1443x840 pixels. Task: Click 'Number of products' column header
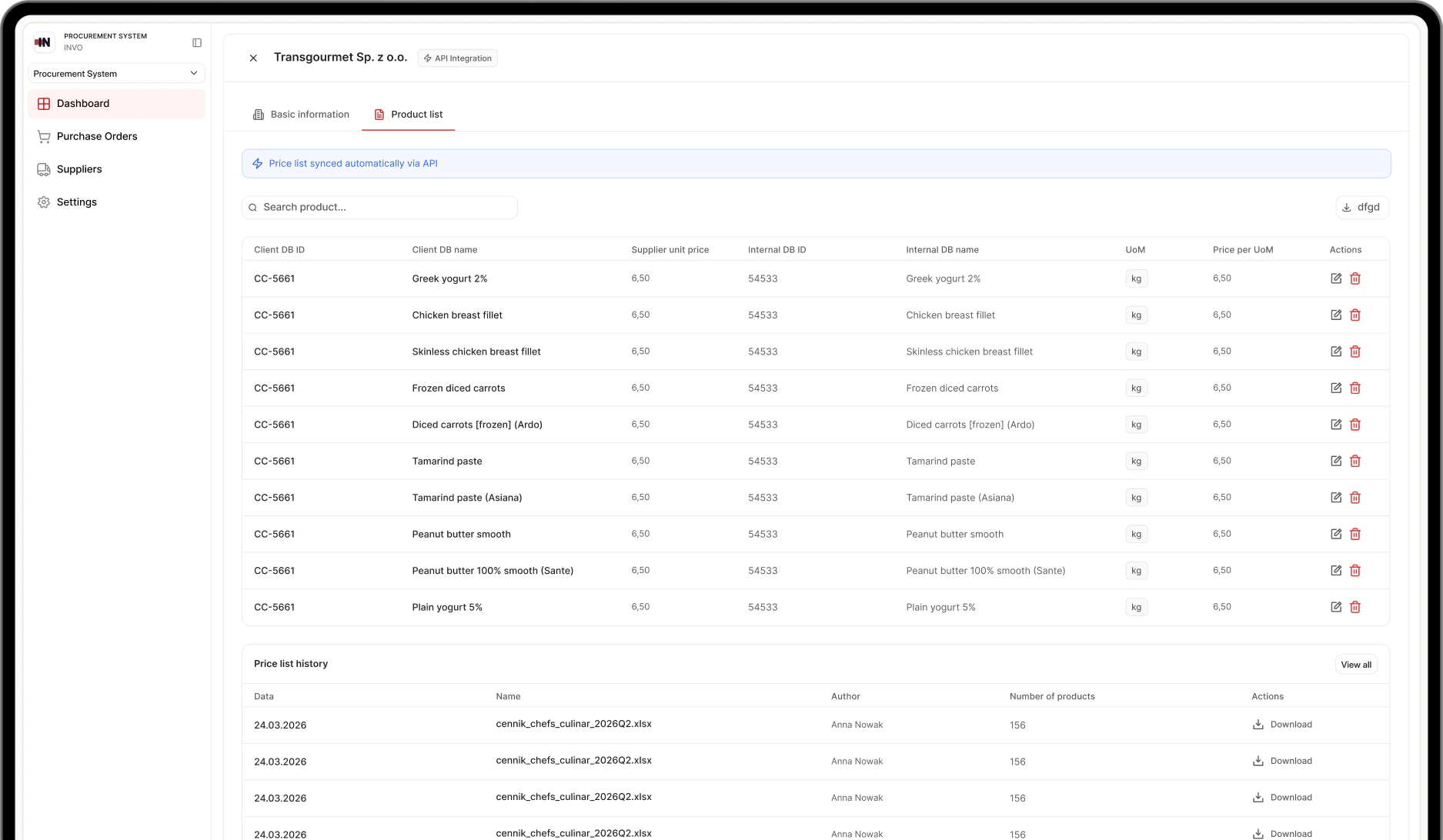pos(1052,696)
